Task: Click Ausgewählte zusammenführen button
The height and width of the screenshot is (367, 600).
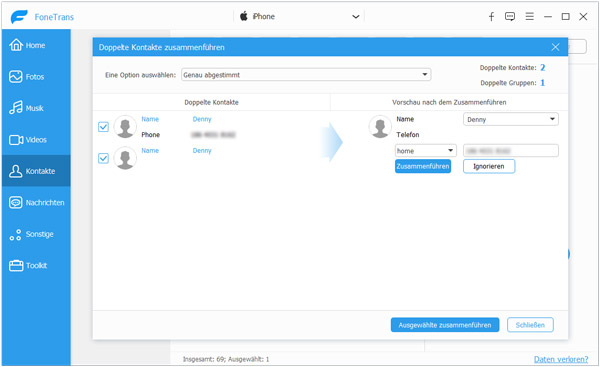Action: [x=445, y=325]
